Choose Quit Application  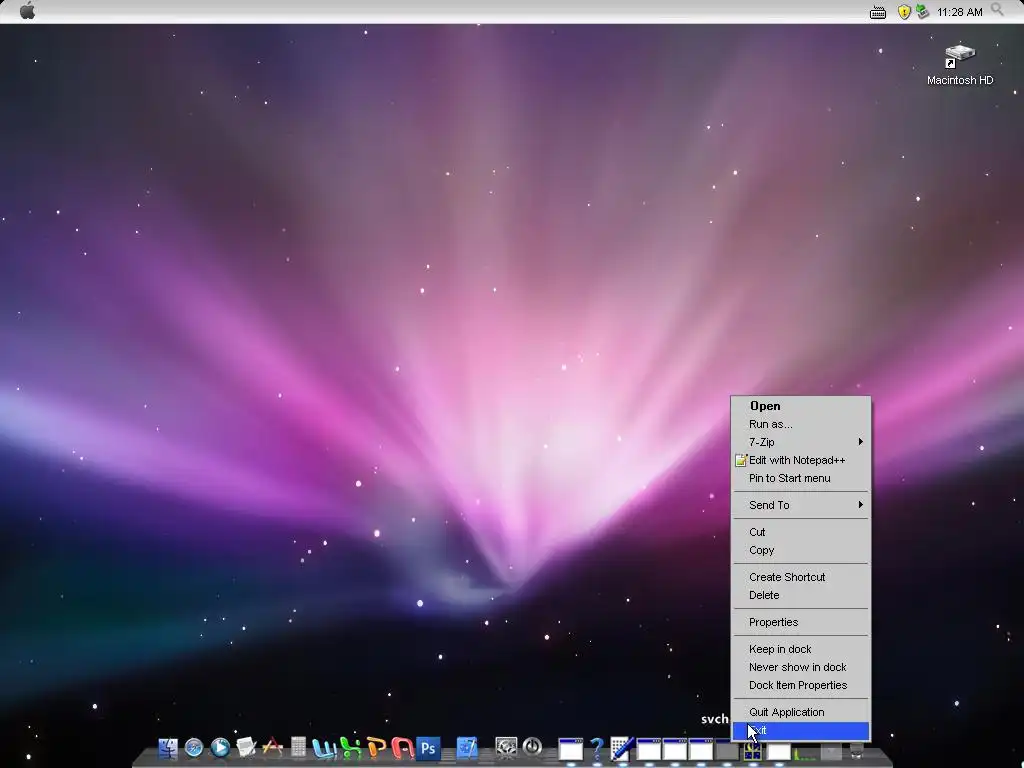[801, 712]
